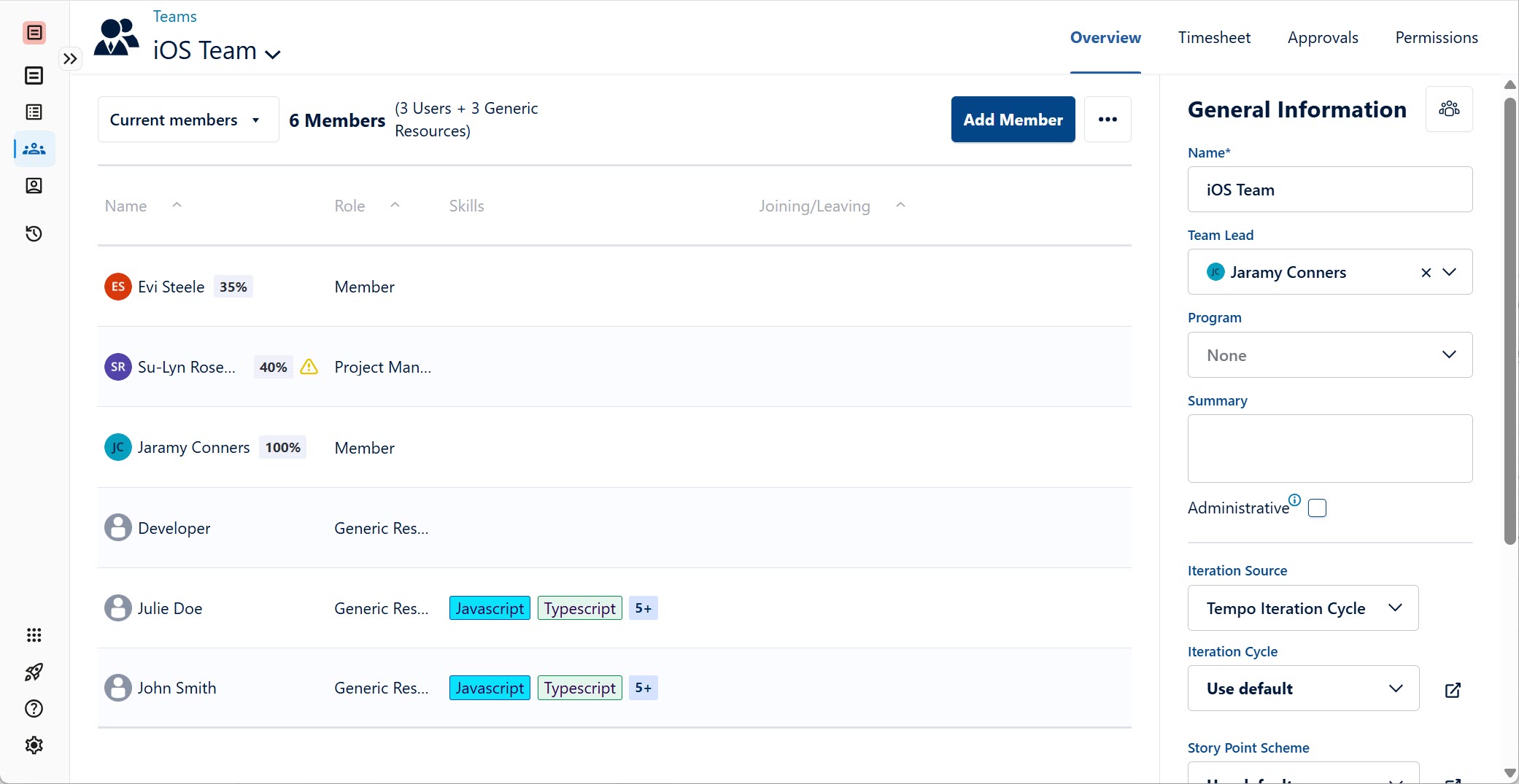Viewport: 1519px width, 784px height.
Task: Clear Jaramy Conners from Team Lead field
Action: tap(1426, 272)
